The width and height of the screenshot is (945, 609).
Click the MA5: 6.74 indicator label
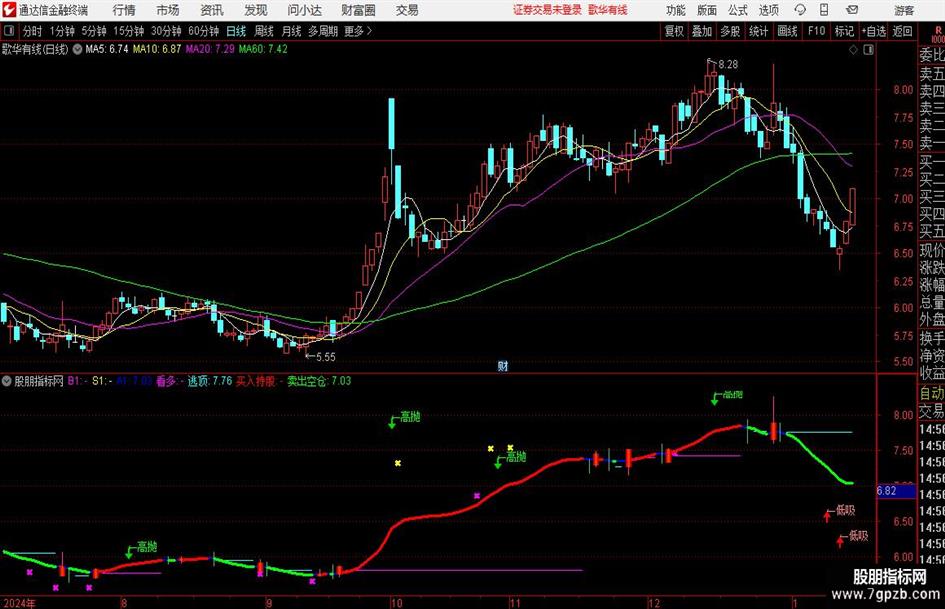click(x=107, y=49)
